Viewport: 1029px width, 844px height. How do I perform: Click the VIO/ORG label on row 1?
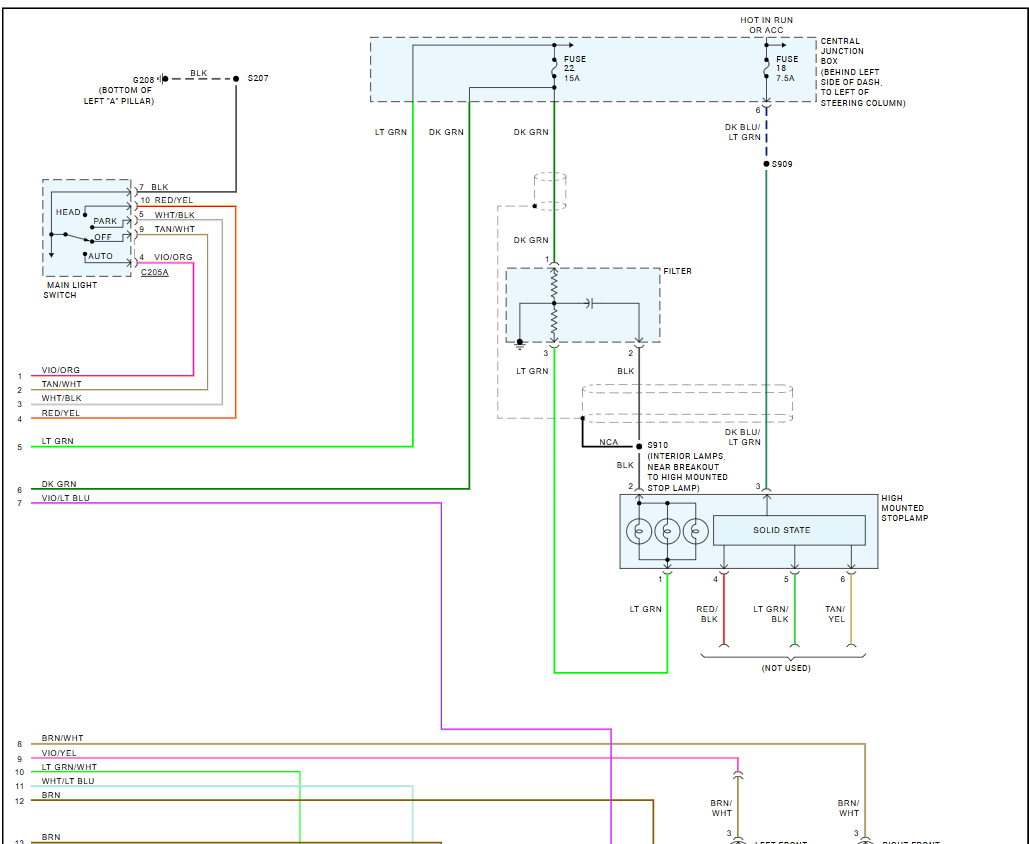tap(61, 370)
